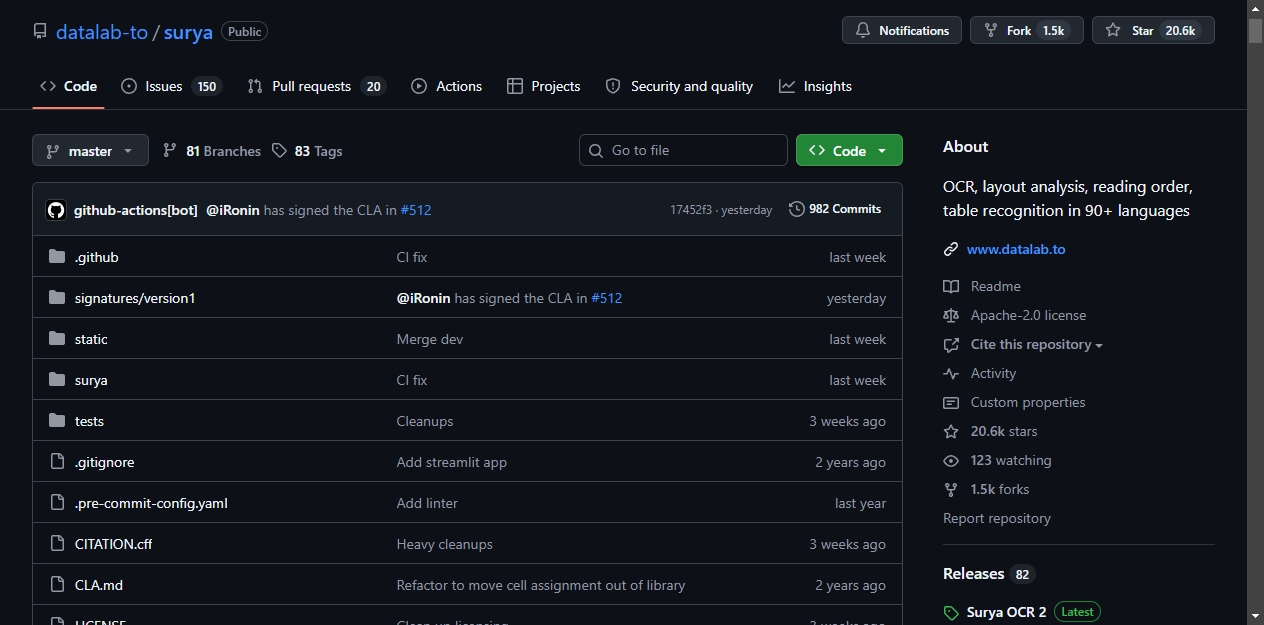Open the surya source folder
1264x625 pixels.
point(91,380)
